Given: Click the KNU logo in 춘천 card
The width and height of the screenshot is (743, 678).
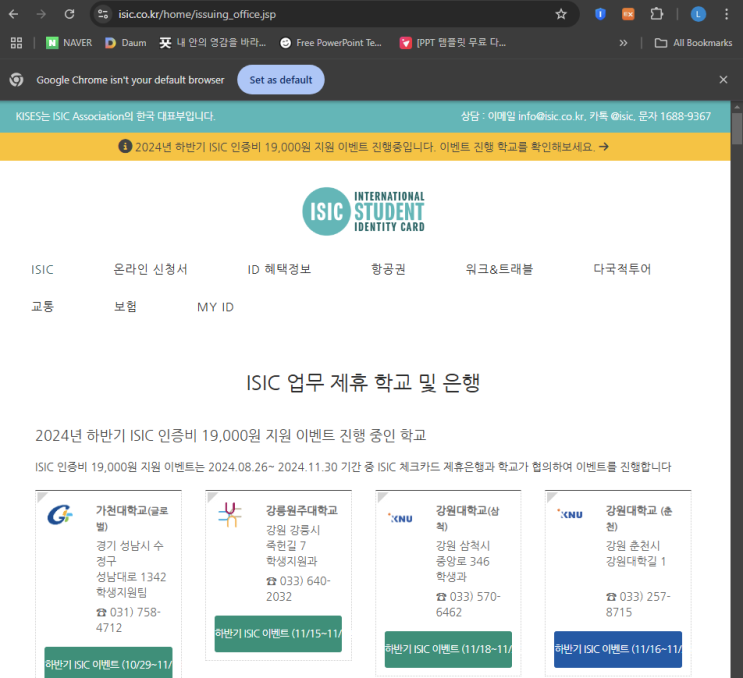Looking at the screenshot, I should click(570, 514).
